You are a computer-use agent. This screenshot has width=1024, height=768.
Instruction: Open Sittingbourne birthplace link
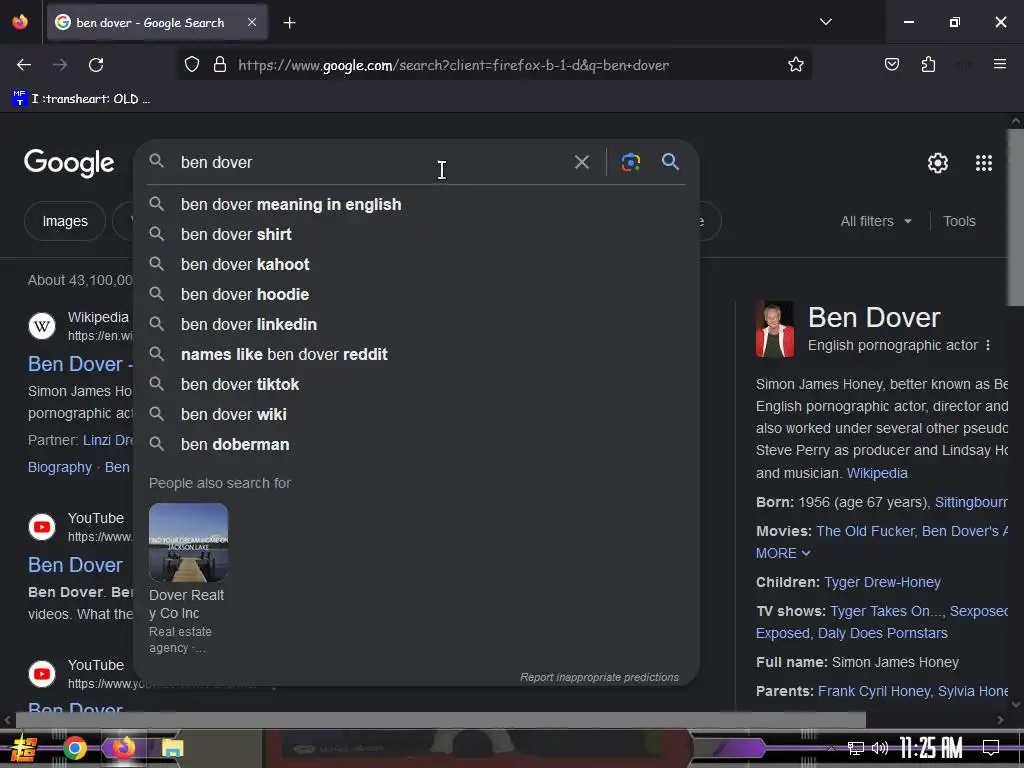(x=971, y=502)
